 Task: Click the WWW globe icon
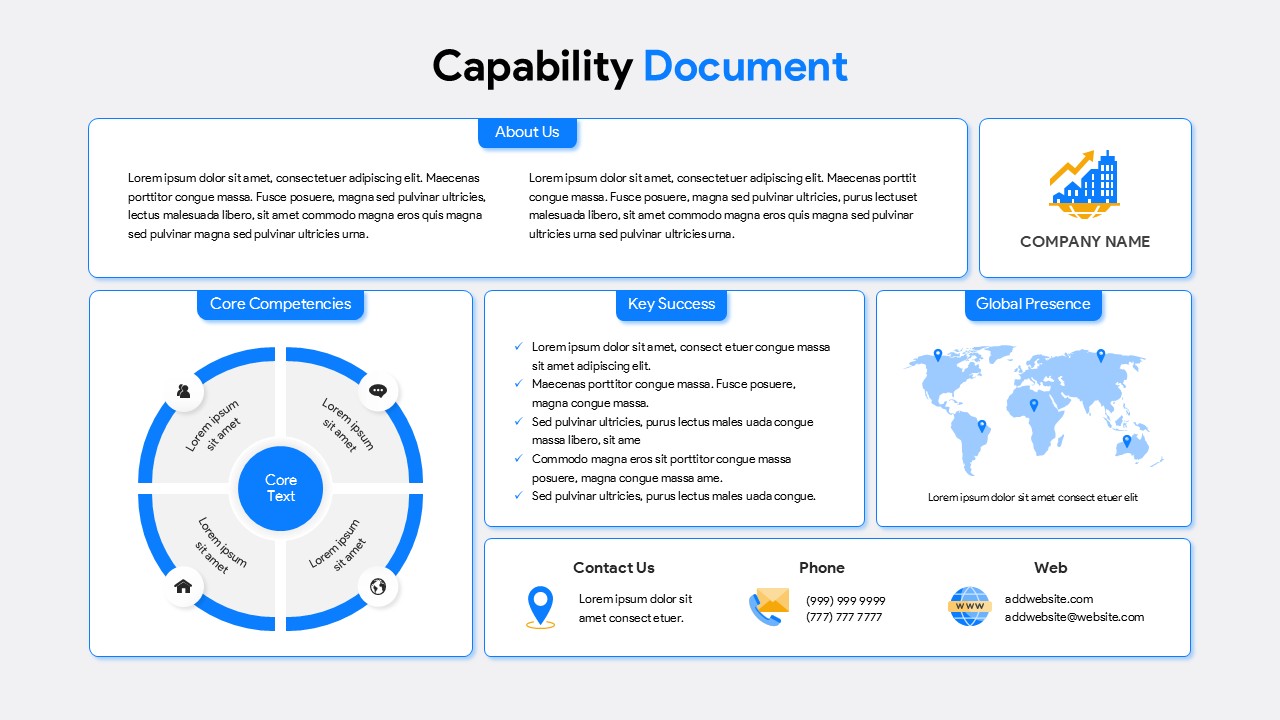(969, 607)
